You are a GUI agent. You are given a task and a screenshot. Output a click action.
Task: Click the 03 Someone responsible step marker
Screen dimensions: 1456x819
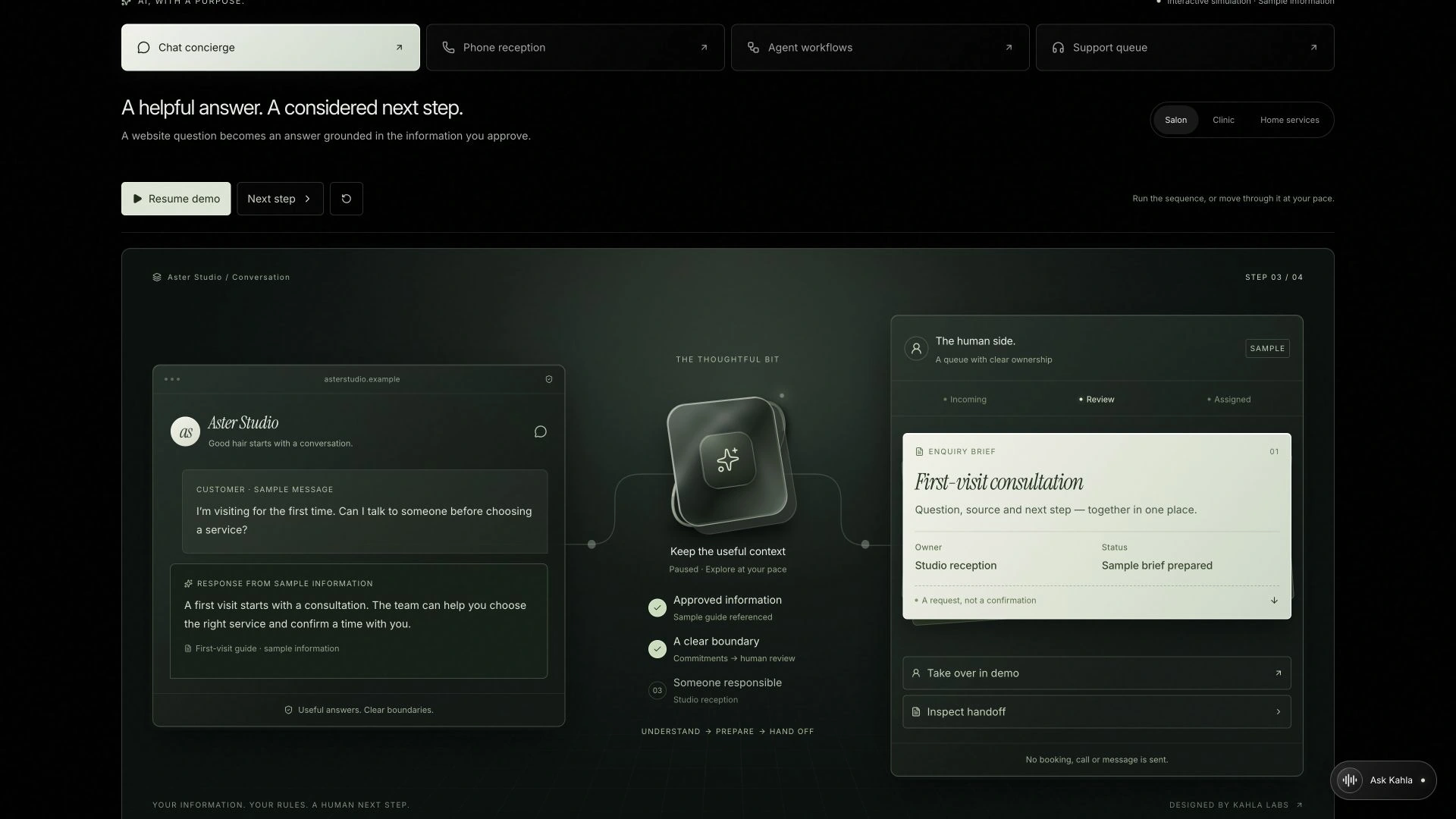click(657, 690)
